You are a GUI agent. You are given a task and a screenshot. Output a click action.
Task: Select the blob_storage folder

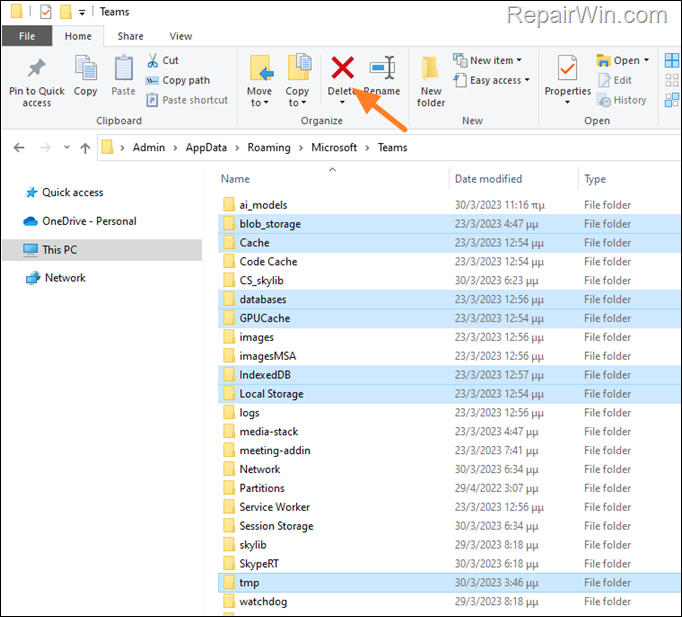[x=449, y=224]
